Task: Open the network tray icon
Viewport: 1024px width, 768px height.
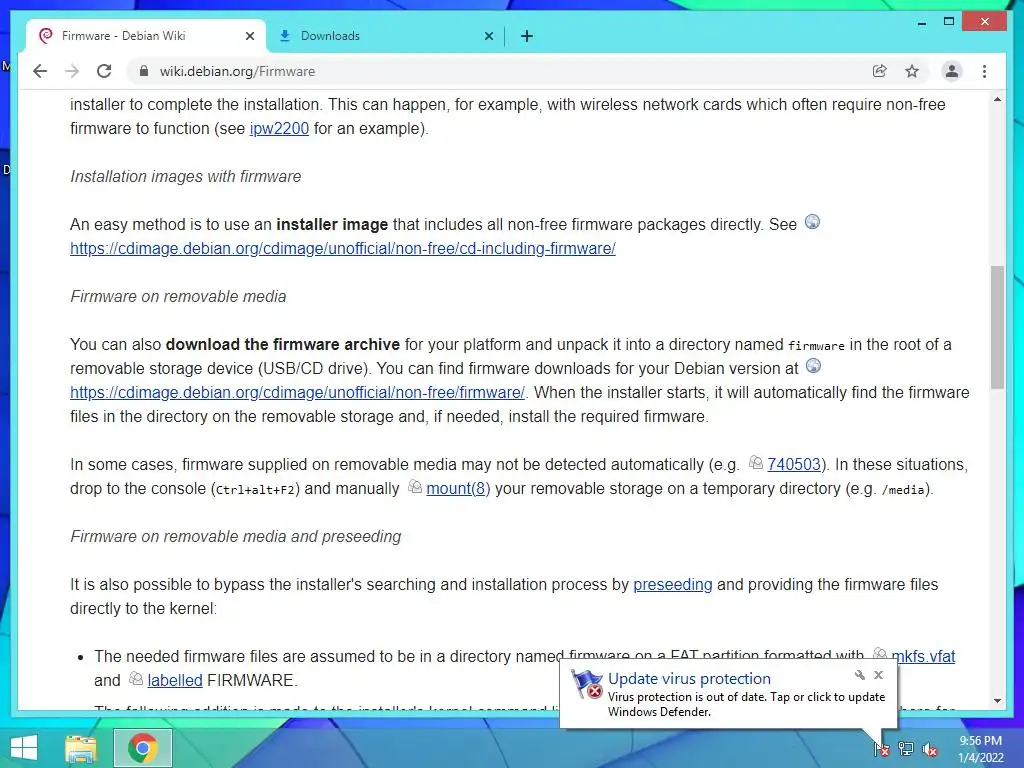Action: coord(905,749)
